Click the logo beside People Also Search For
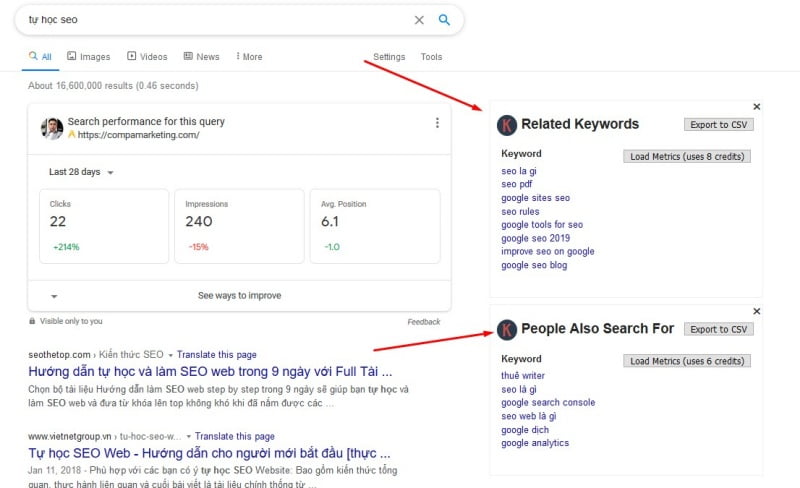The height and width of the screenshot is (488, 800). pos(507,329)
